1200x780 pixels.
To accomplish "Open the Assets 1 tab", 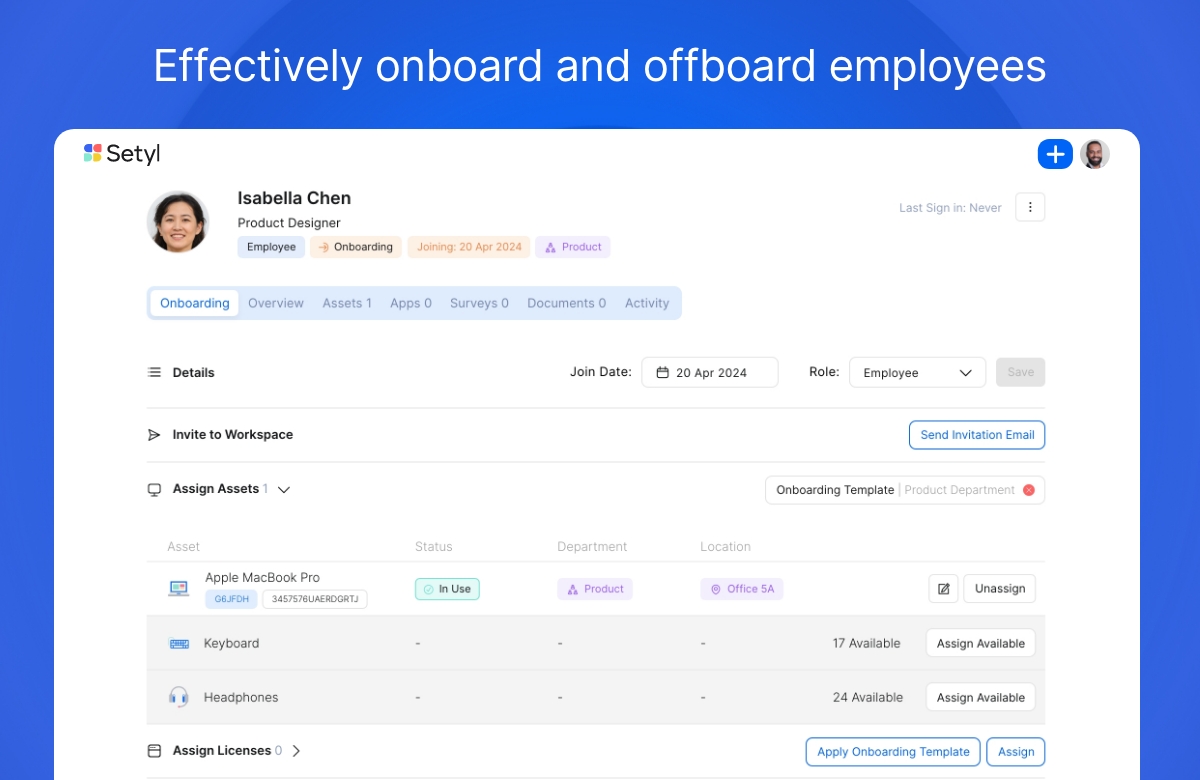I will click(x=347, y=303).
